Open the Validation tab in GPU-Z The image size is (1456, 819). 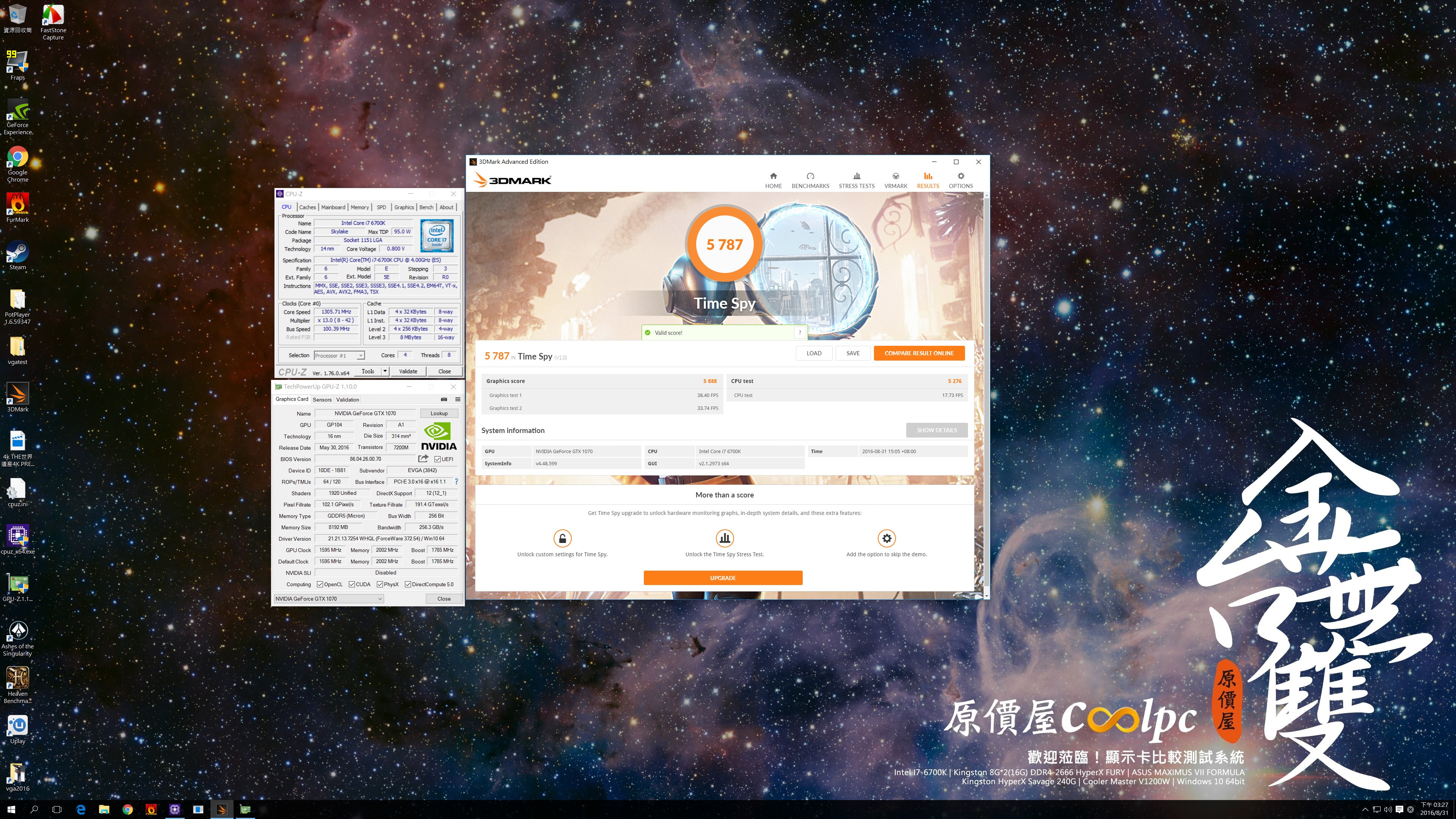click(x=348, y=400)
